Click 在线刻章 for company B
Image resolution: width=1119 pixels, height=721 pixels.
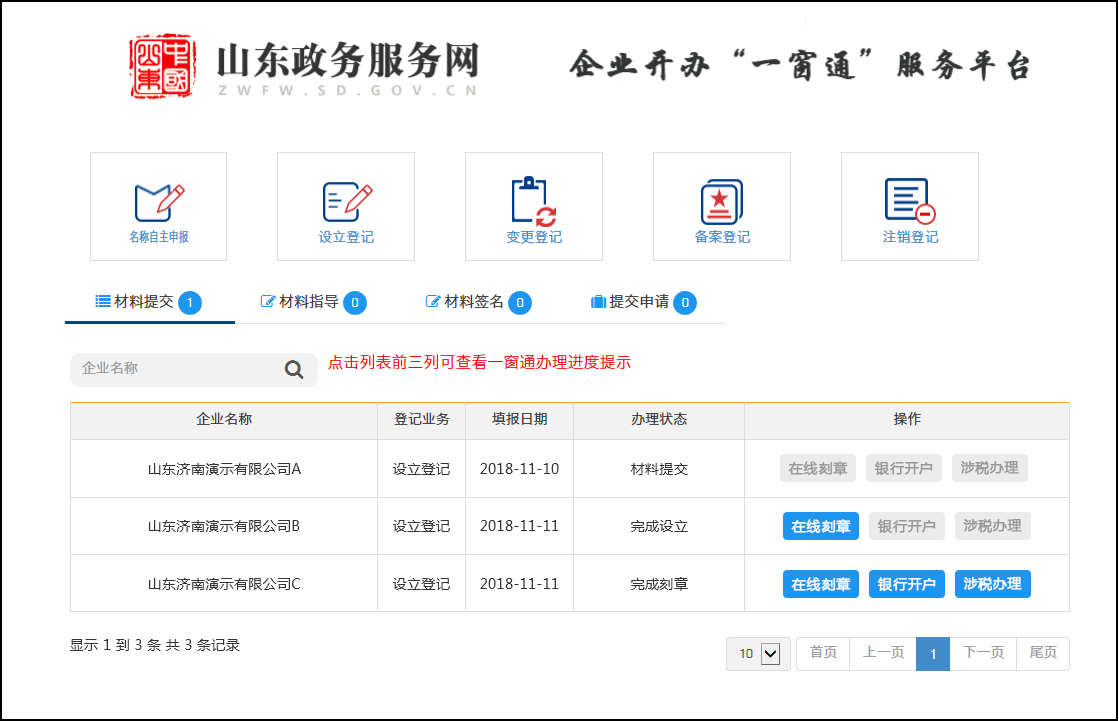pyautogui.click(x=820, y=526)
